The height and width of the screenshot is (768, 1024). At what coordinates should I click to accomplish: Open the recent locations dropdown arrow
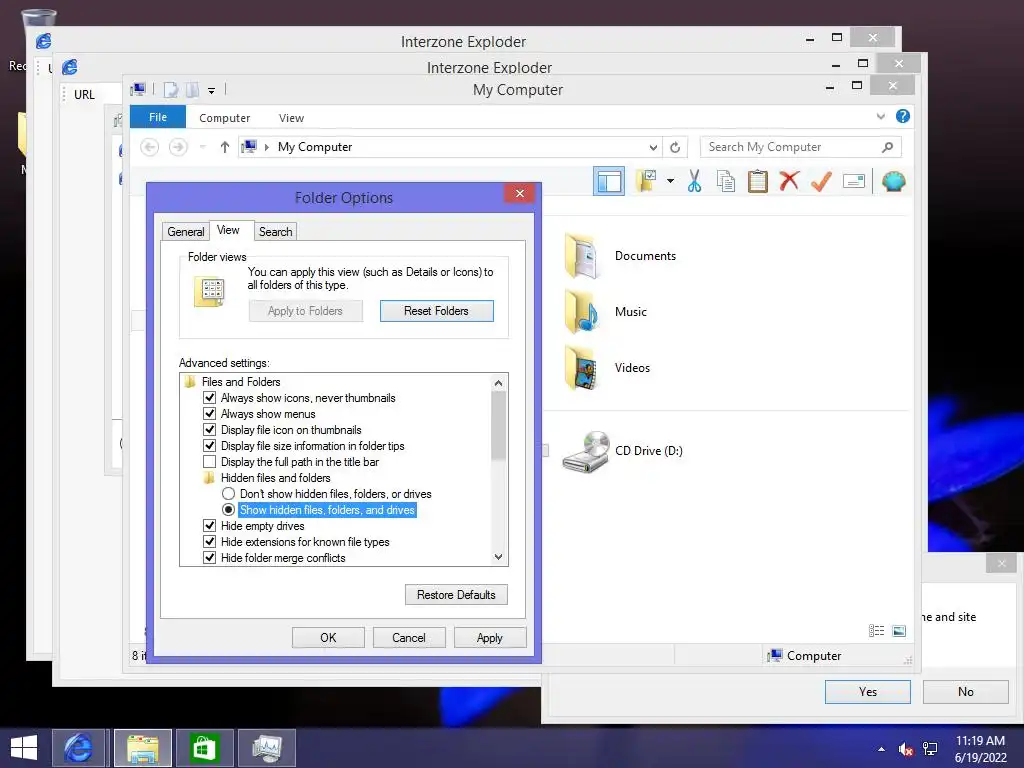pos(202,147)
